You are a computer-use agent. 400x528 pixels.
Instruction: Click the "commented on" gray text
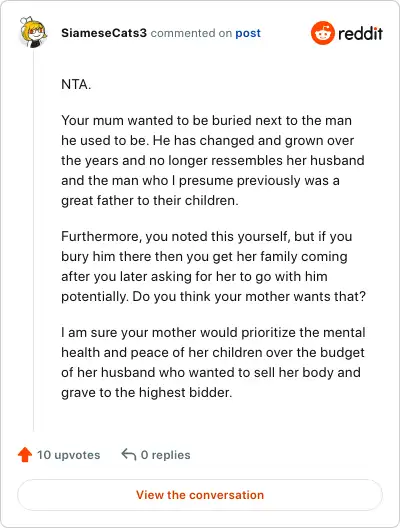click(191, 33)
